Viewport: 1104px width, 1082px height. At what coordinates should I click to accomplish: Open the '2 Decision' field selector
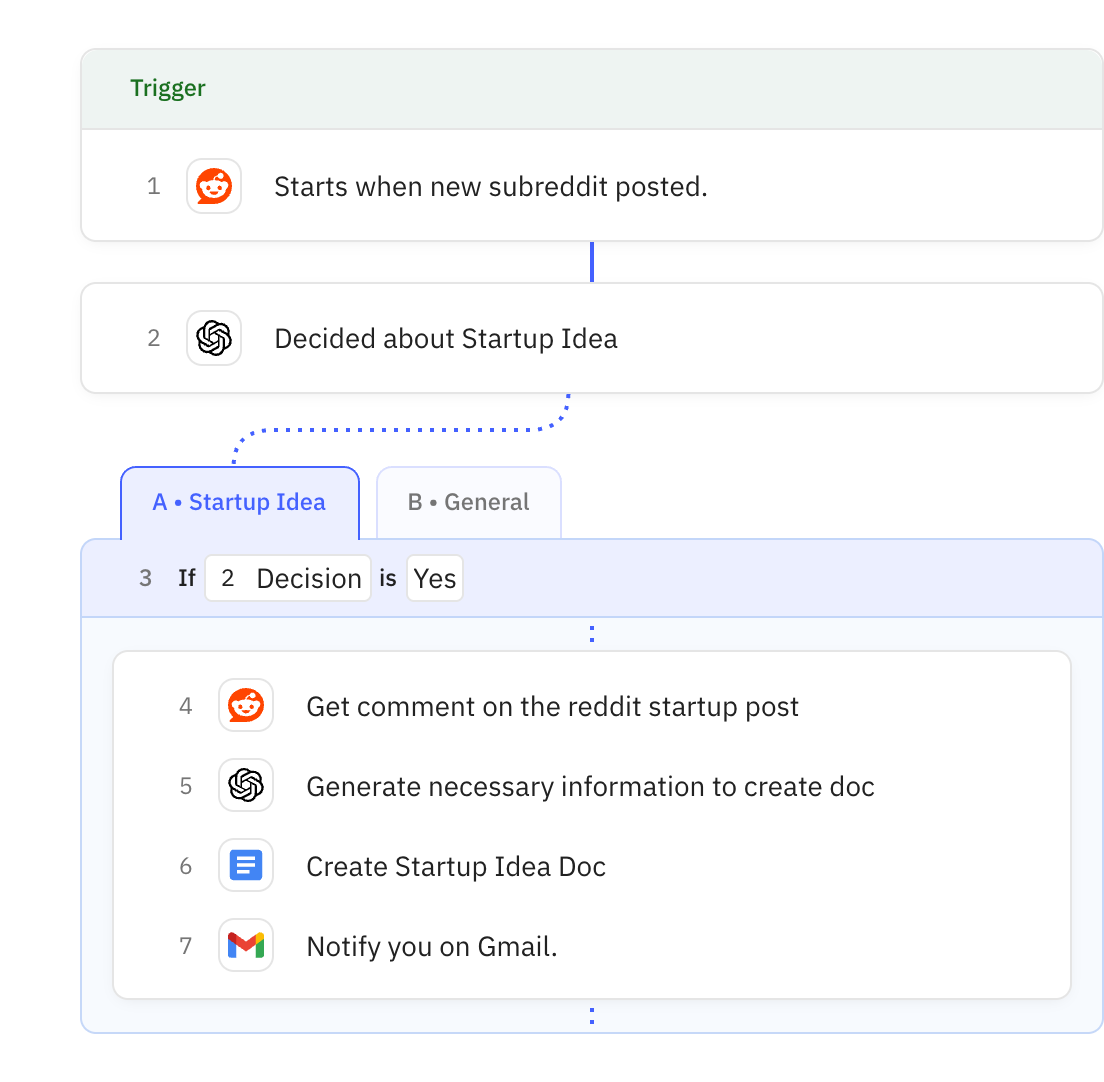(x=287, y=578)
